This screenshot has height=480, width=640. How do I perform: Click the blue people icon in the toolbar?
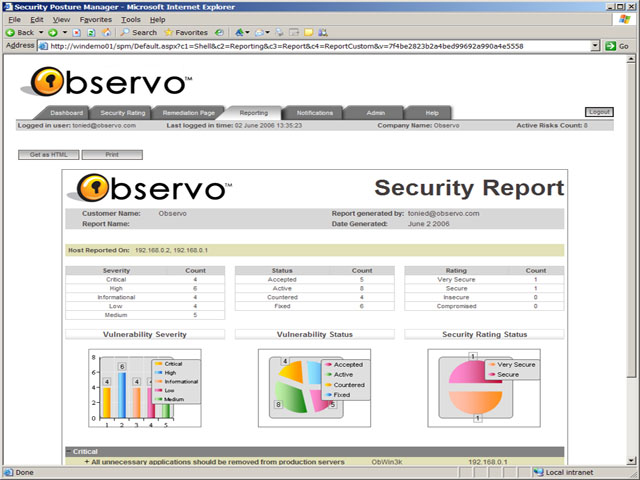click(x=240, y=33)
